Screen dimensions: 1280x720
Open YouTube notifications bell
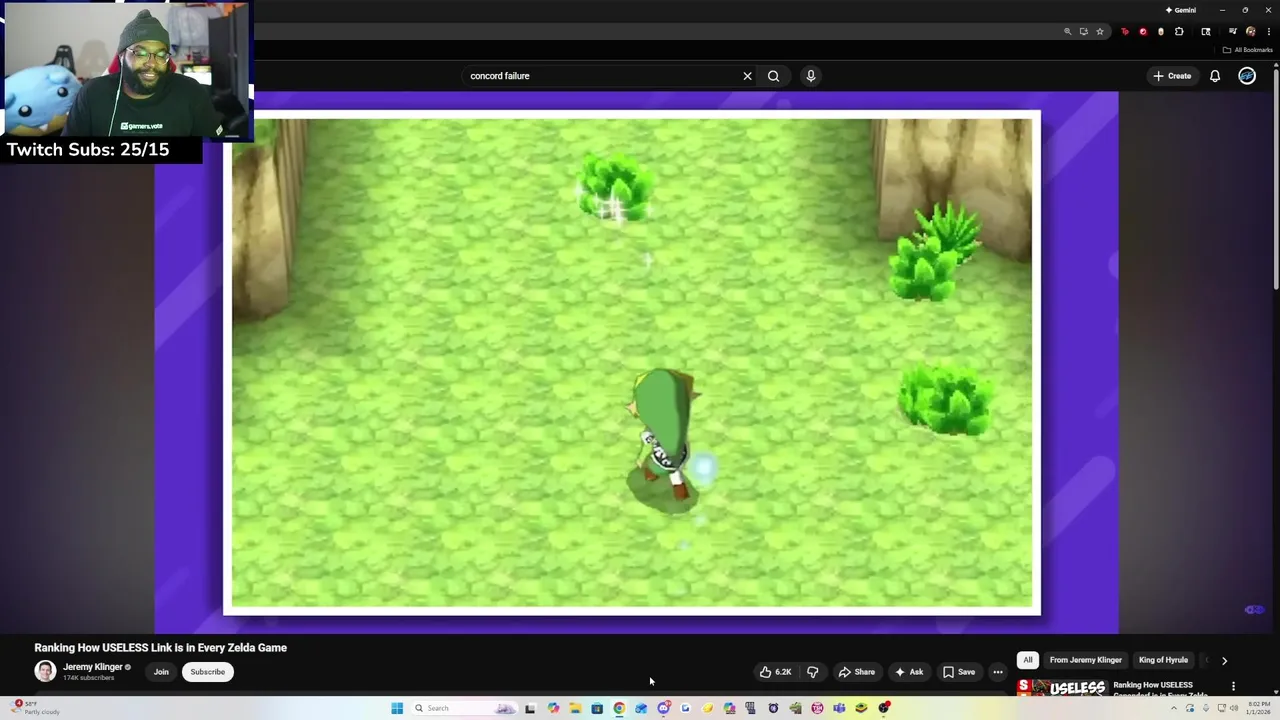tap(1215, 76)
